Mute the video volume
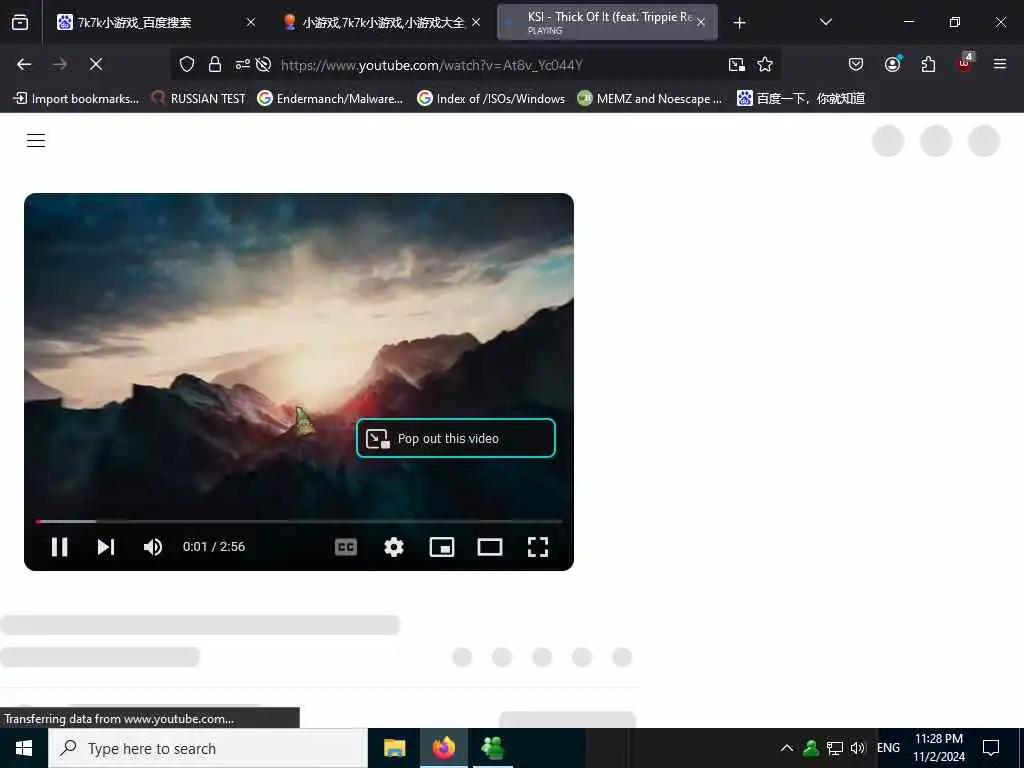 [153, 547]
